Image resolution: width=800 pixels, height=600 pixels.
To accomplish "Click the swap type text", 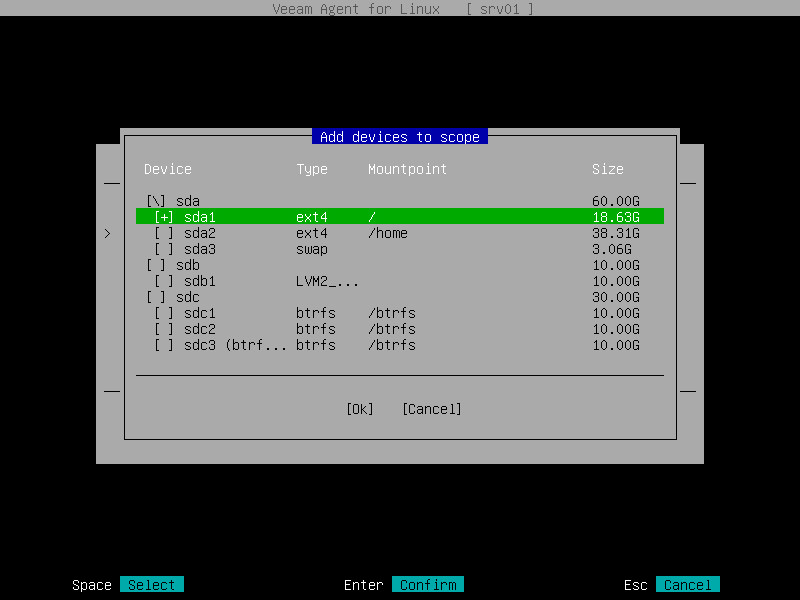I will (312, 249).
